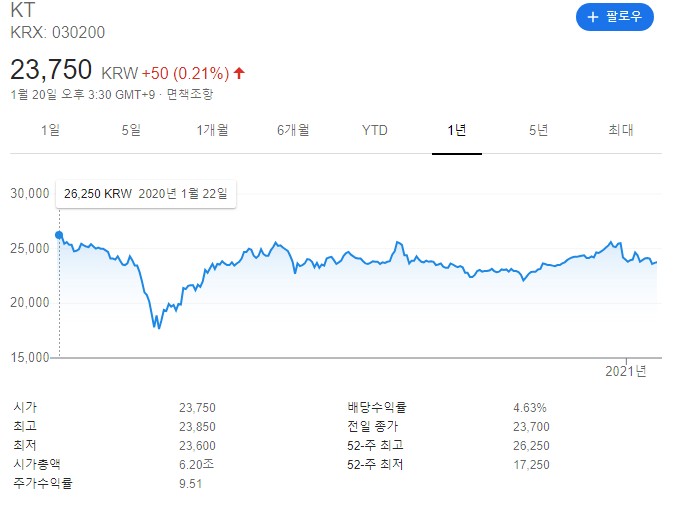Click the 2021년 axis label
Screen dimensions: 676x508
pyautogui.click(x=627, y=371)
